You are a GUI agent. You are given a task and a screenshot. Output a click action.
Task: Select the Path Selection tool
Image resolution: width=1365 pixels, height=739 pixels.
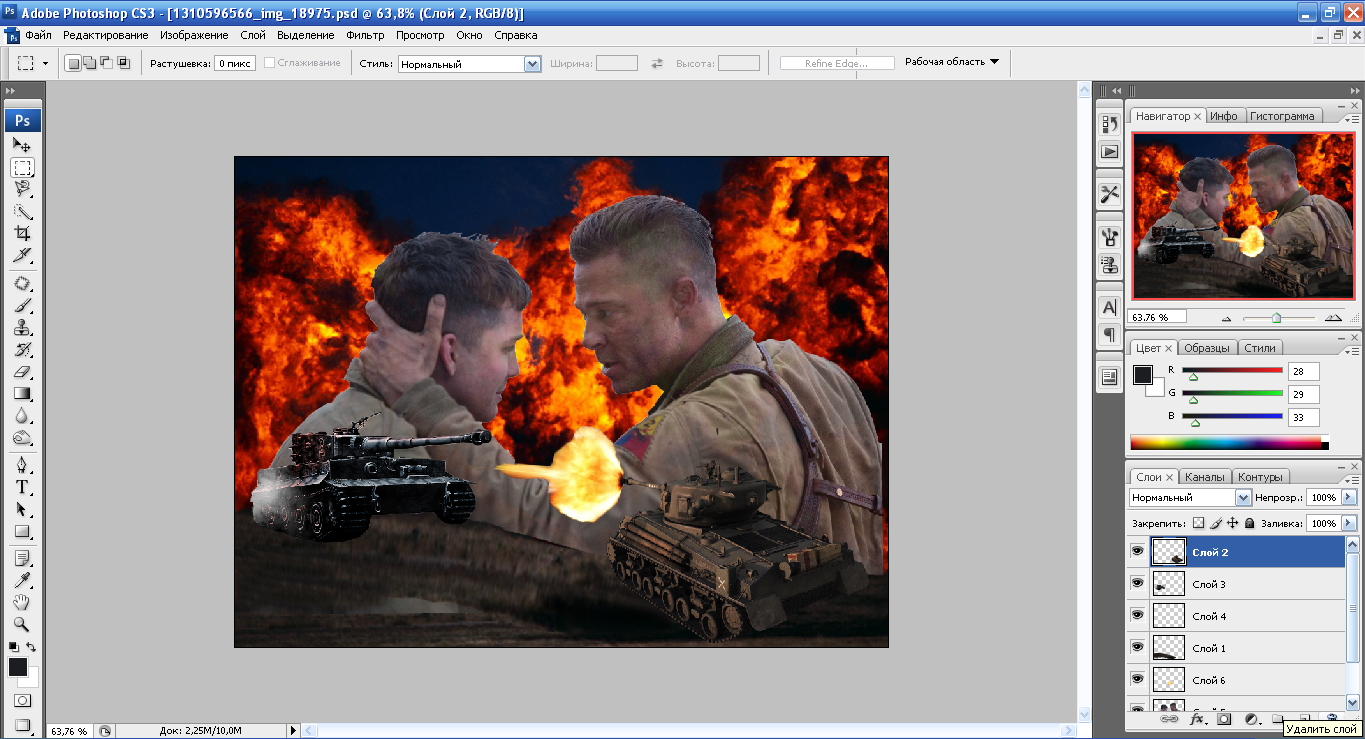(x=22, y=510)
